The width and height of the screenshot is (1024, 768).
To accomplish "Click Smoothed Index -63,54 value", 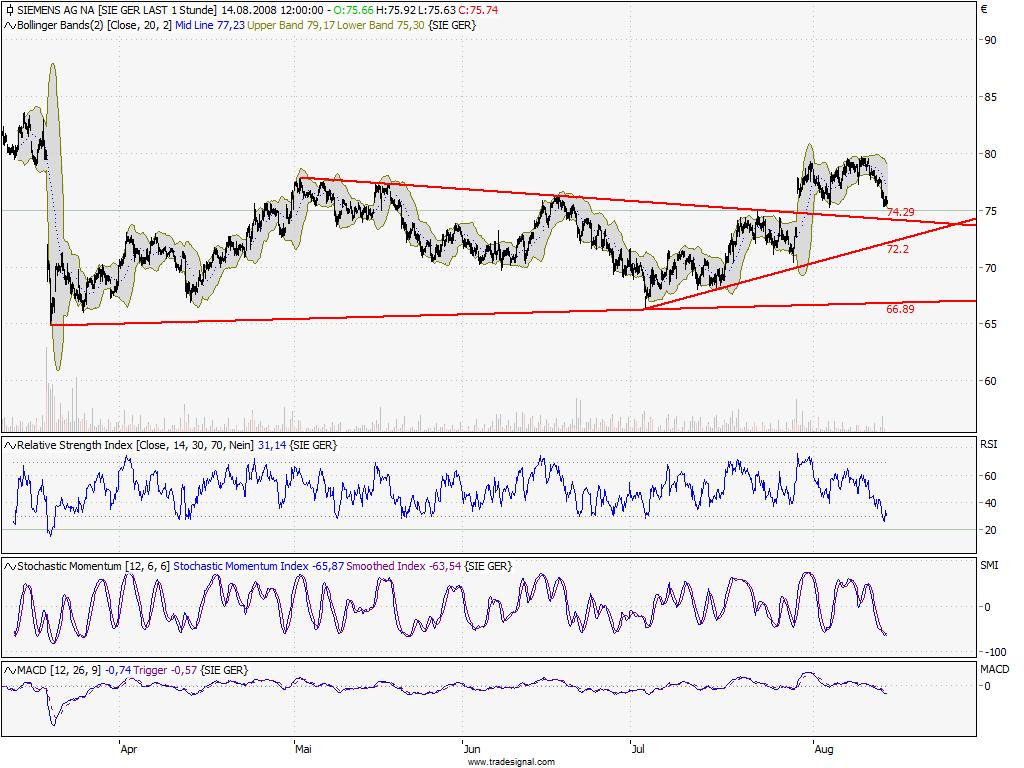I will click(404, 566).
